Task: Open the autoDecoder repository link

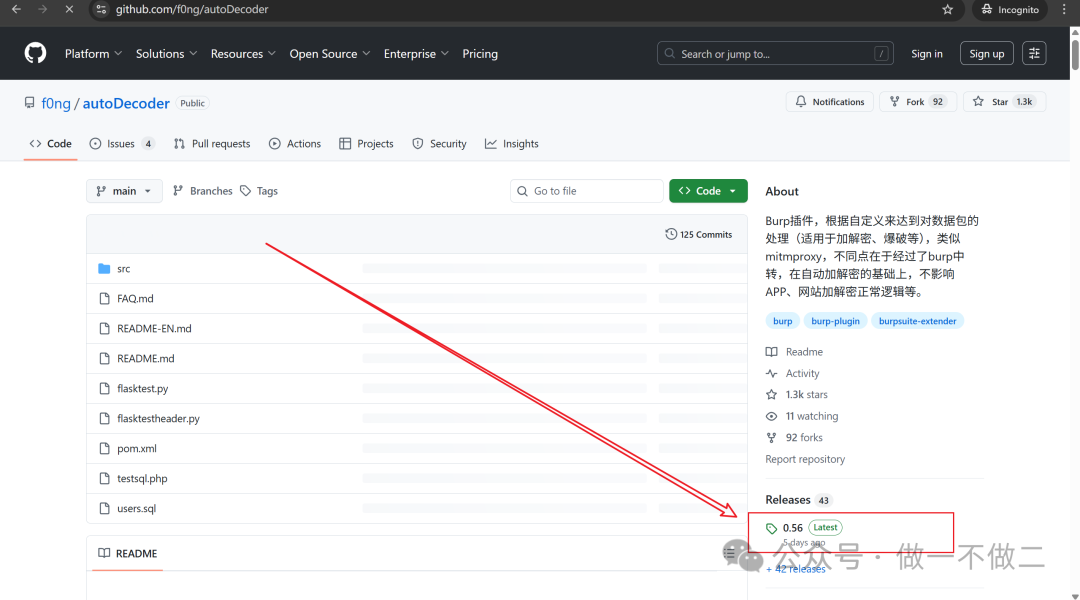Action: pos(126,103)
